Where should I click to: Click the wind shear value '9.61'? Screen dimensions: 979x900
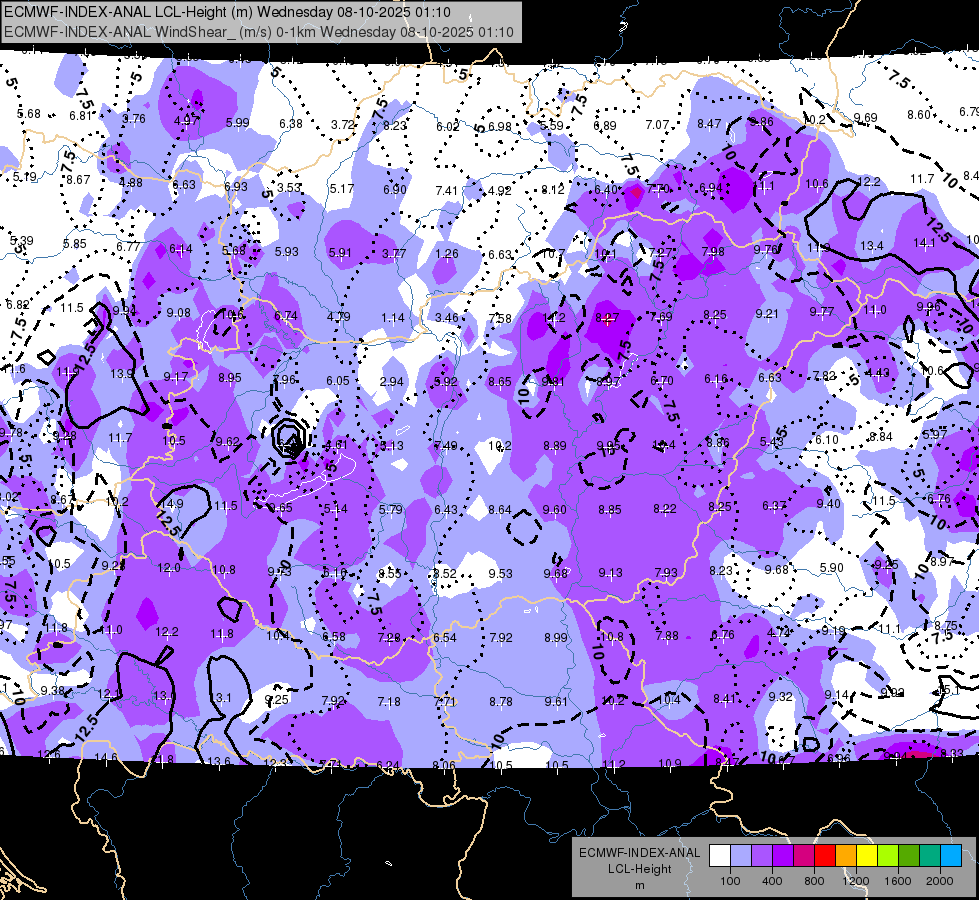[x=556, y=701]
